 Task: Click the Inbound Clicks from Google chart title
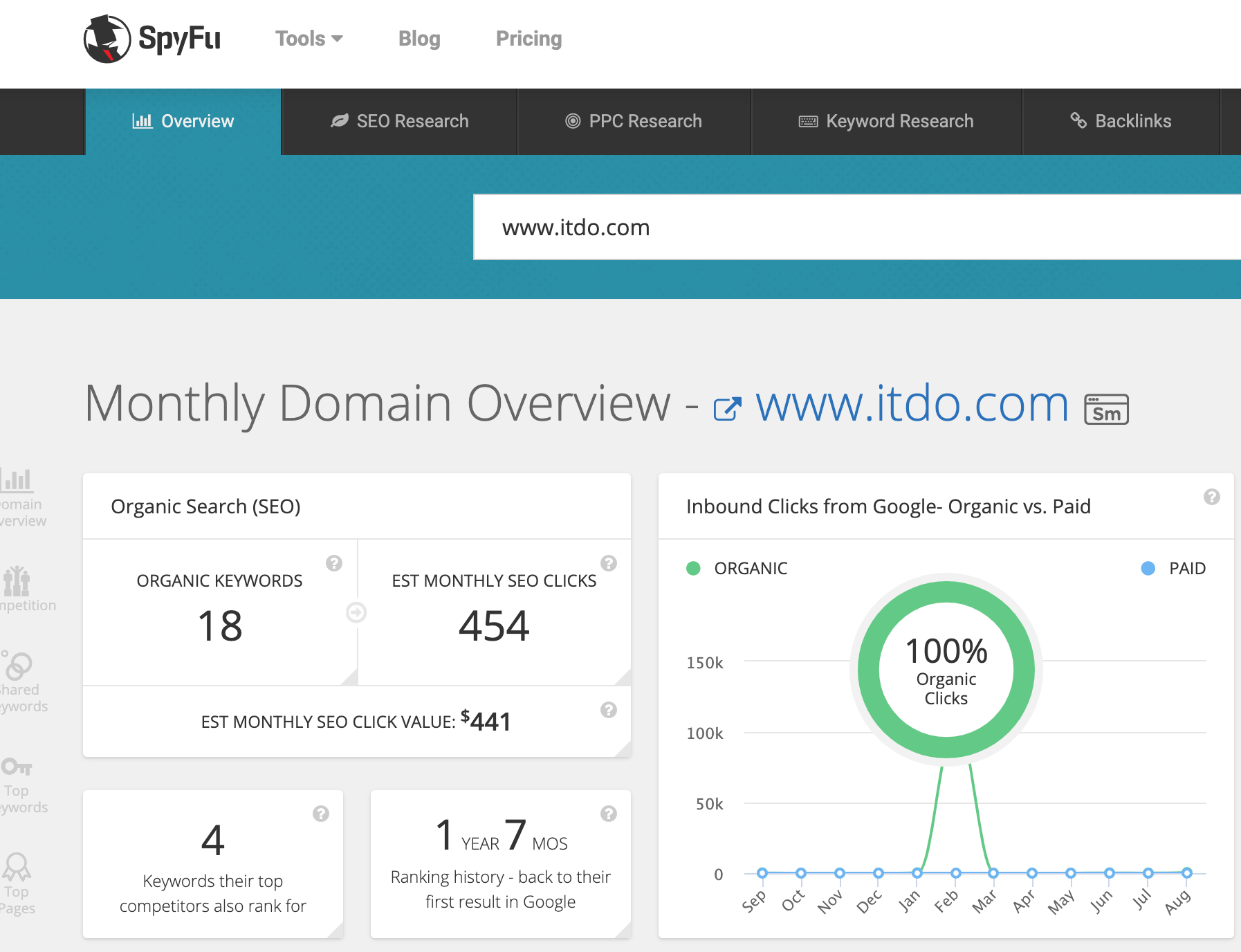pos(888,506)
